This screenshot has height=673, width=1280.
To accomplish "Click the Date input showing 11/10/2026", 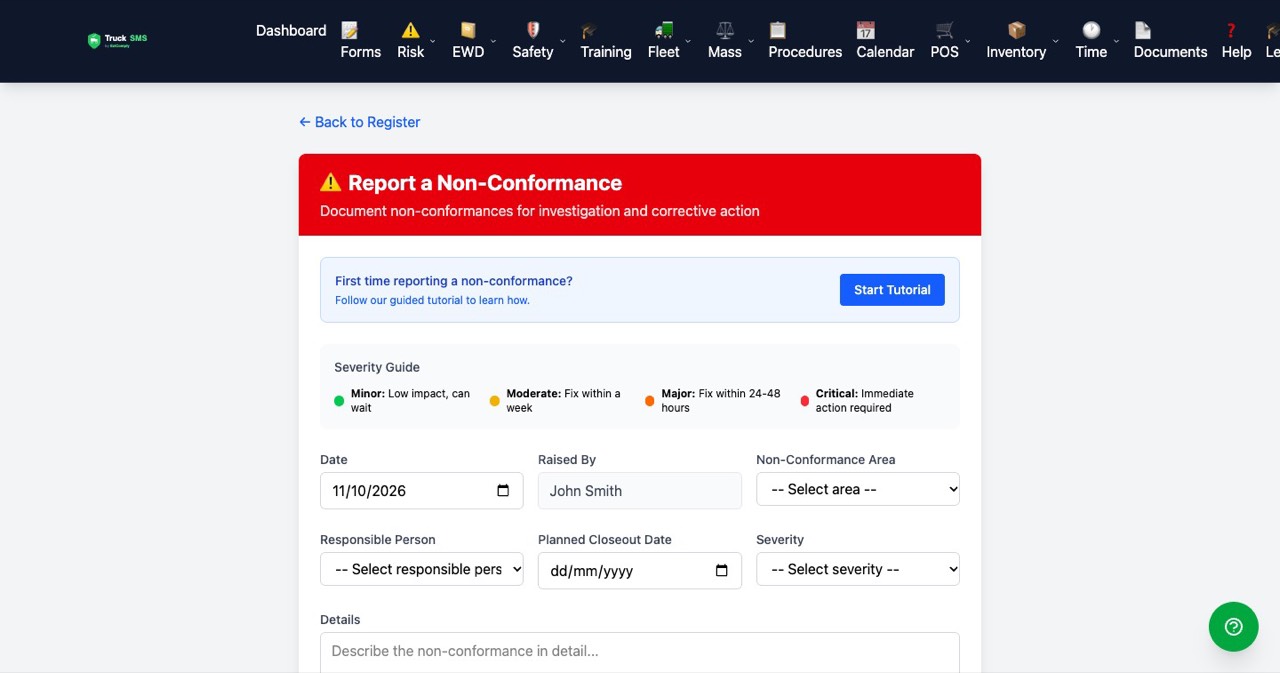I will tap(421, 491).
